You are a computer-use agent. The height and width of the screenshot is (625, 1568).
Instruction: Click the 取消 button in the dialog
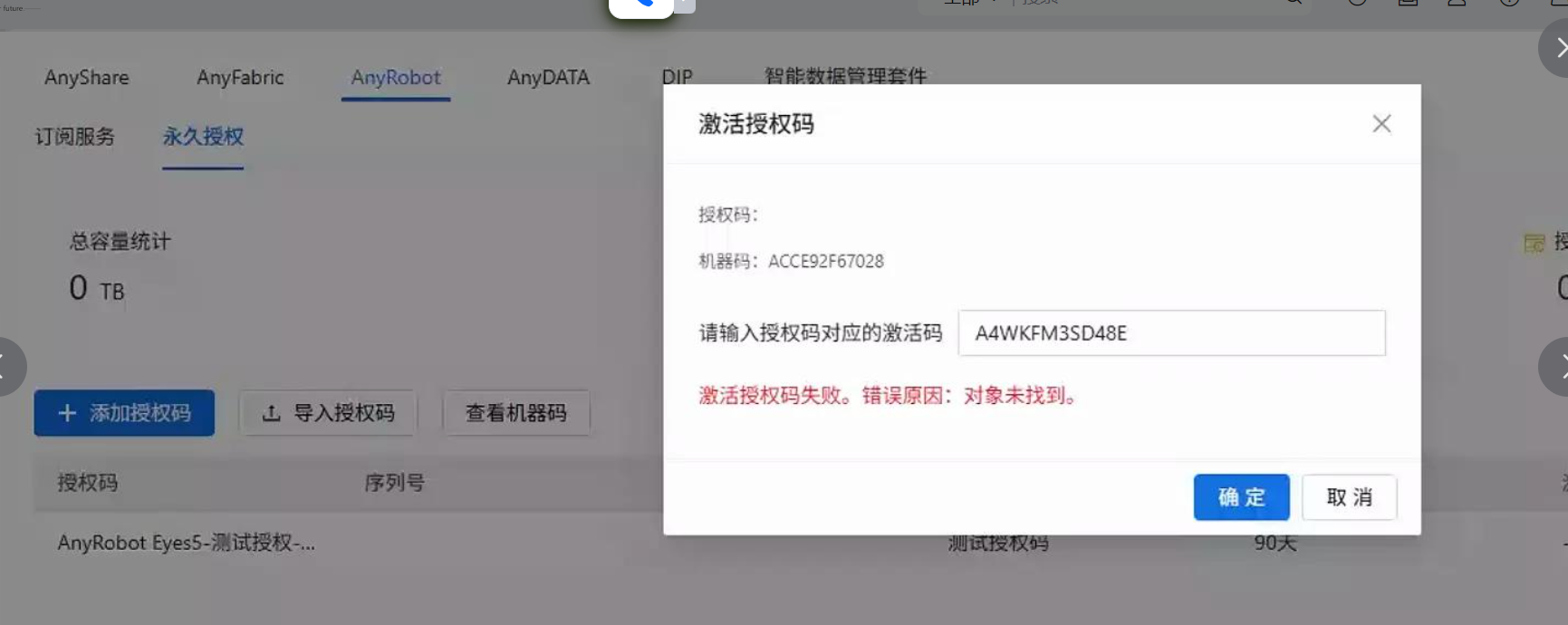(x=1349, y=496)
